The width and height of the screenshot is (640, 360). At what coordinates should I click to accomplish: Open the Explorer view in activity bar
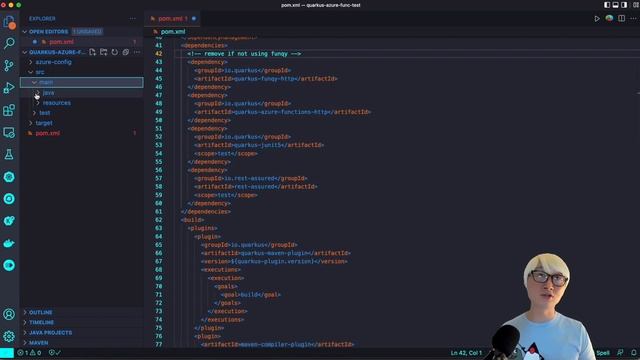point(9,21)
